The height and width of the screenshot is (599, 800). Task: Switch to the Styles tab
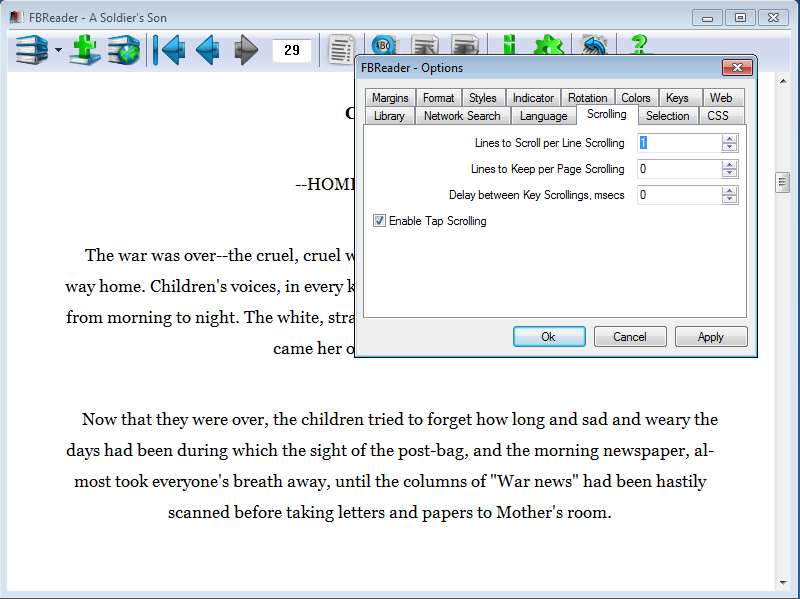click(x=483, y=97)
